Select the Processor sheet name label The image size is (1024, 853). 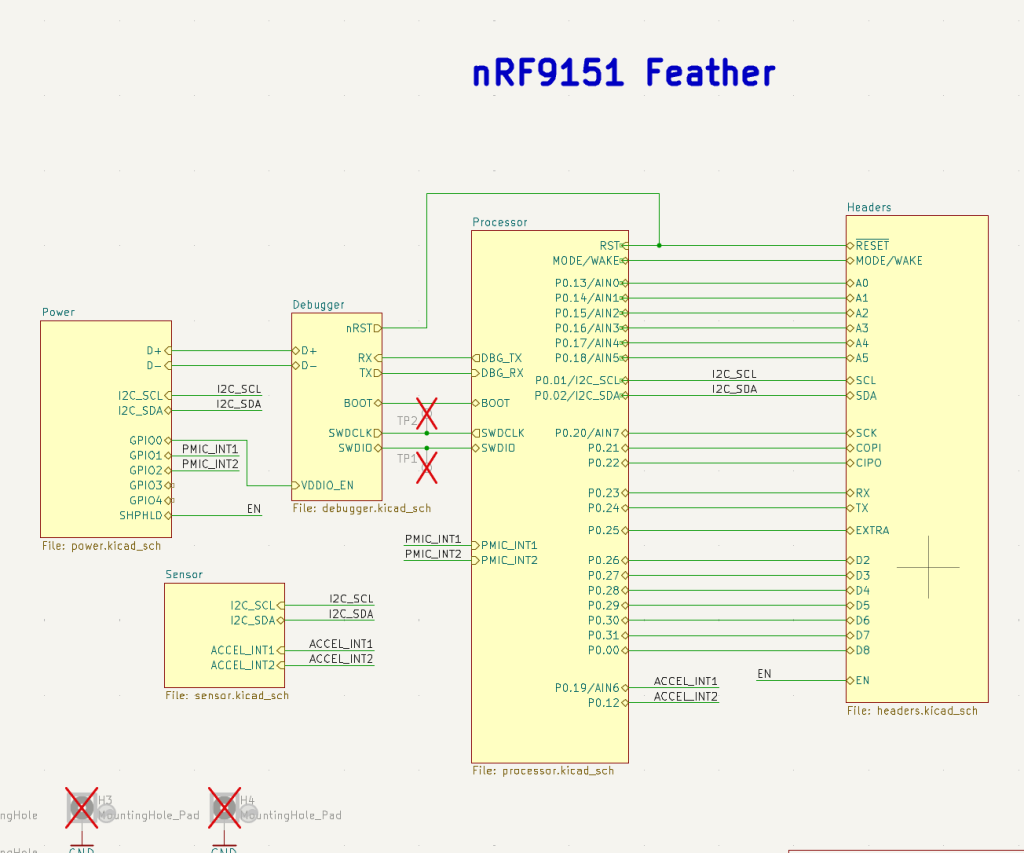coord(500,222)
